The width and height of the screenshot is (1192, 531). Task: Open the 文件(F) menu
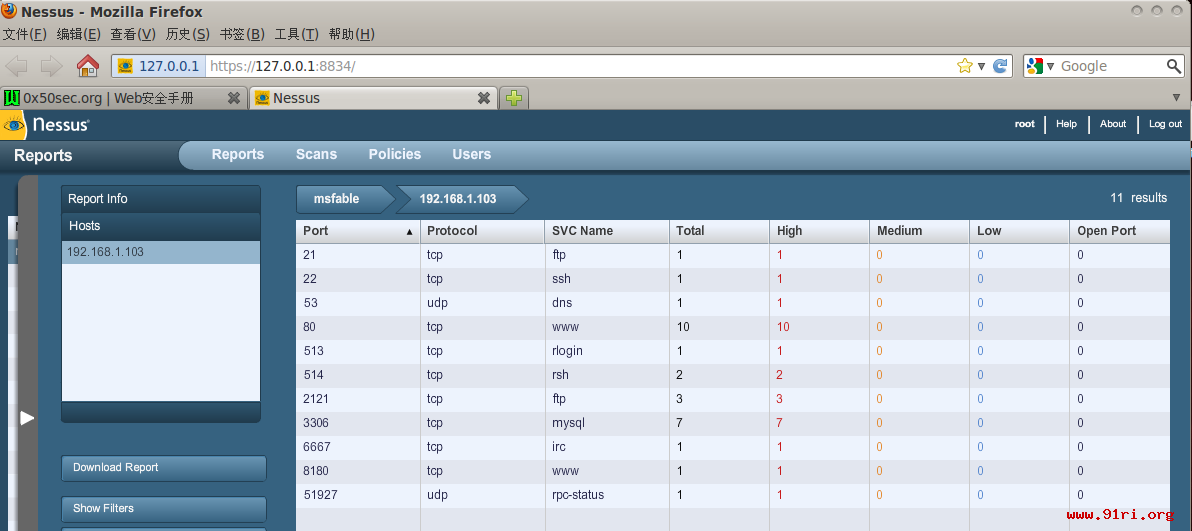click(x=25, y=34)
